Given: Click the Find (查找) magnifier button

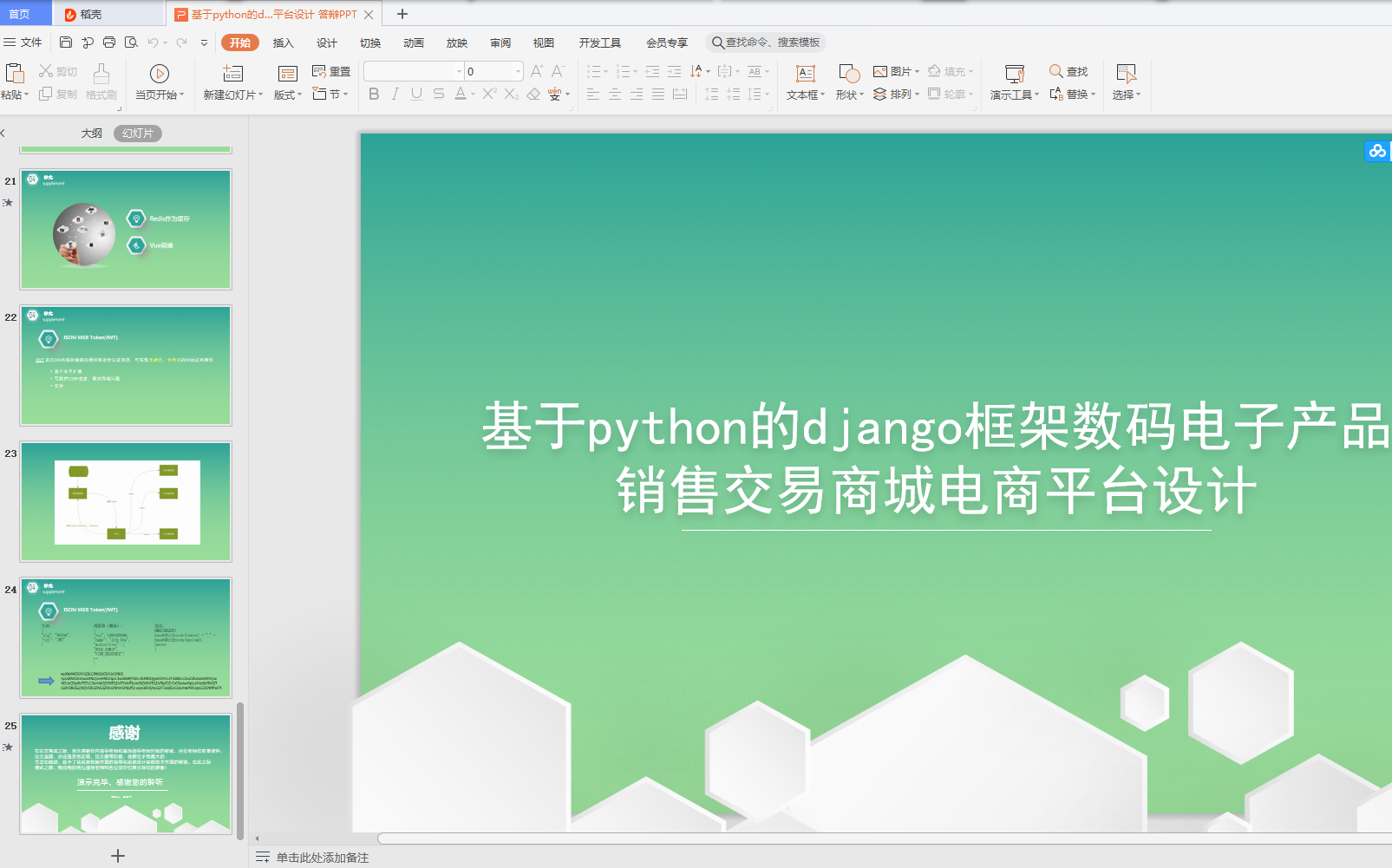Looking at the screenshot, I should (1069, 71).
